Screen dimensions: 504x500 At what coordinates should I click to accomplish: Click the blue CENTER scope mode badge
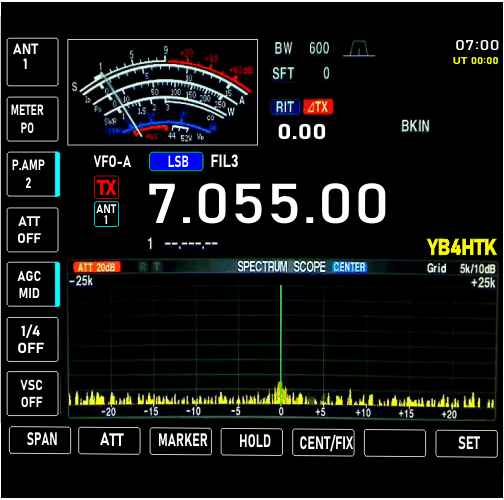350,267
